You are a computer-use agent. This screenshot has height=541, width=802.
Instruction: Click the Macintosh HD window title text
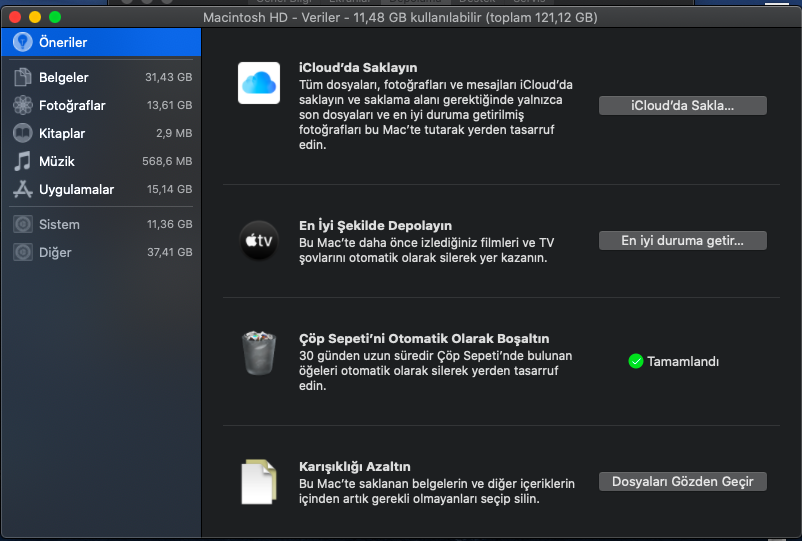[x=400, y=17]
